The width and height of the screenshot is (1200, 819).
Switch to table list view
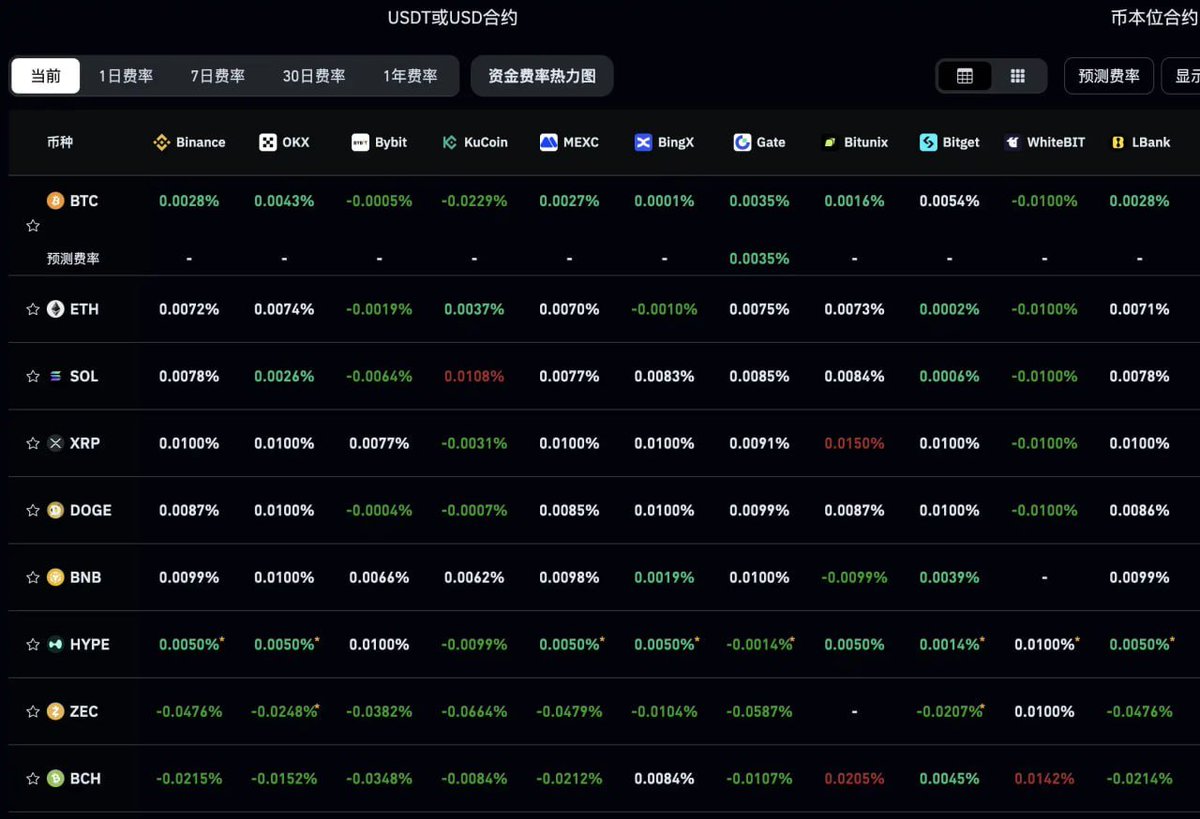(965, 76)
